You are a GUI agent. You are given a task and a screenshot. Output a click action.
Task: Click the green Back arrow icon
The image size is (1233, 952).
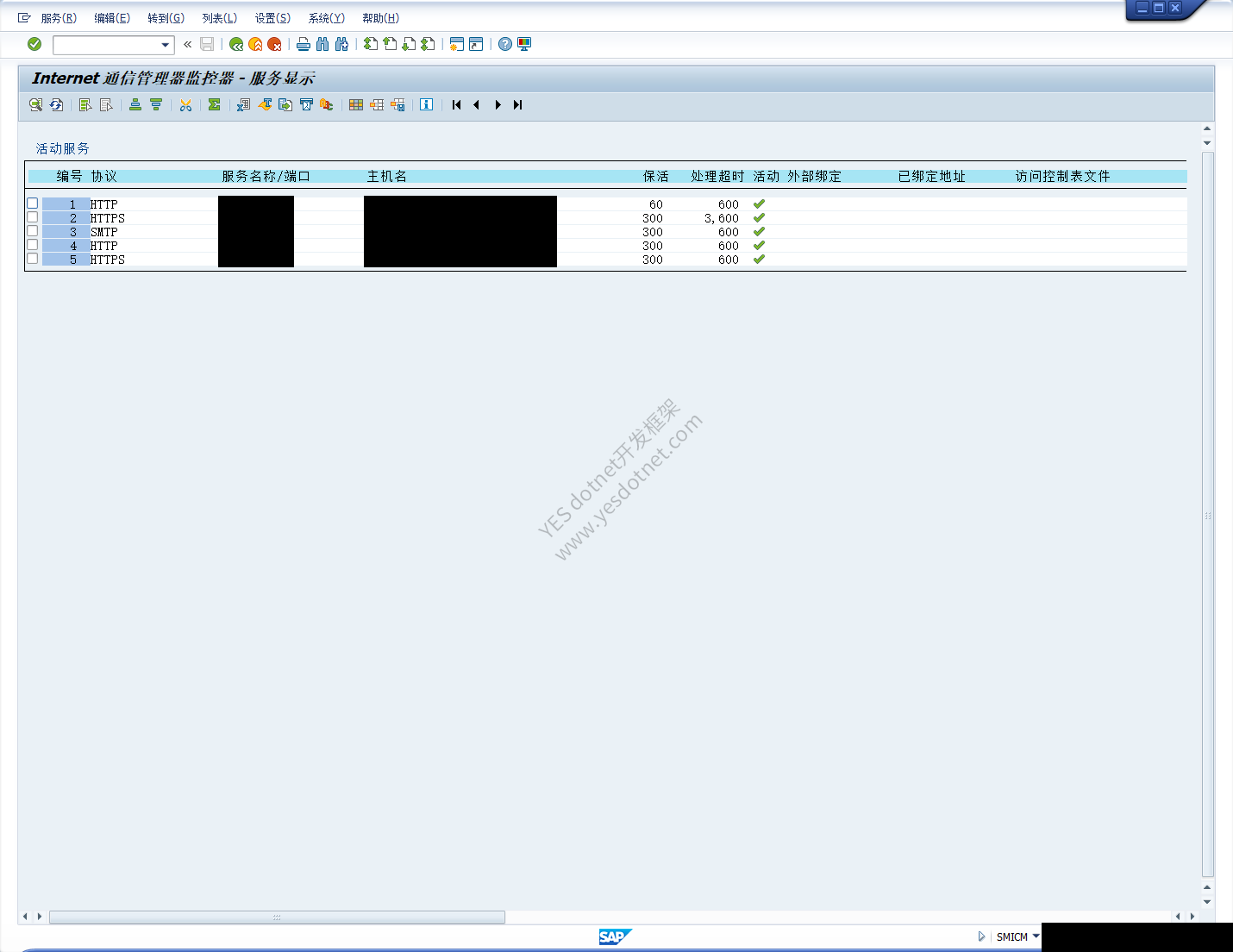point(235,44)
